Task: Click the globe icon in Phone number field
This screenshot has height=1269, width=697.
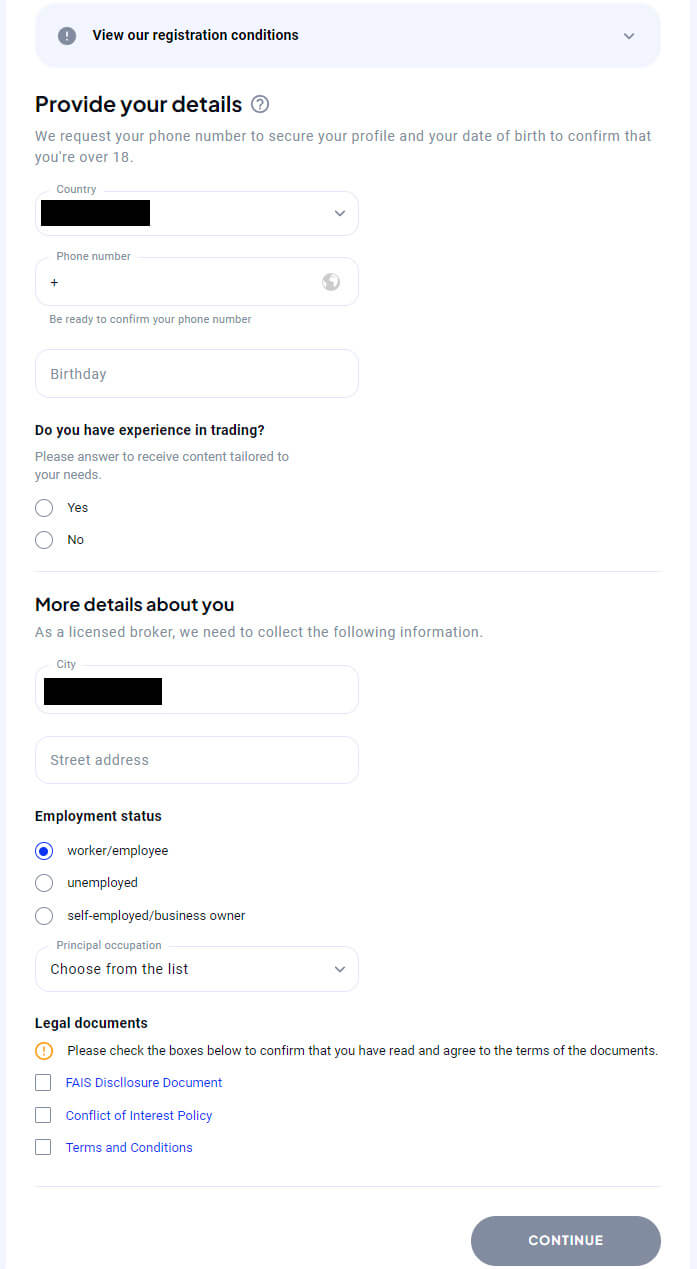Action: (x=331, y=282)
